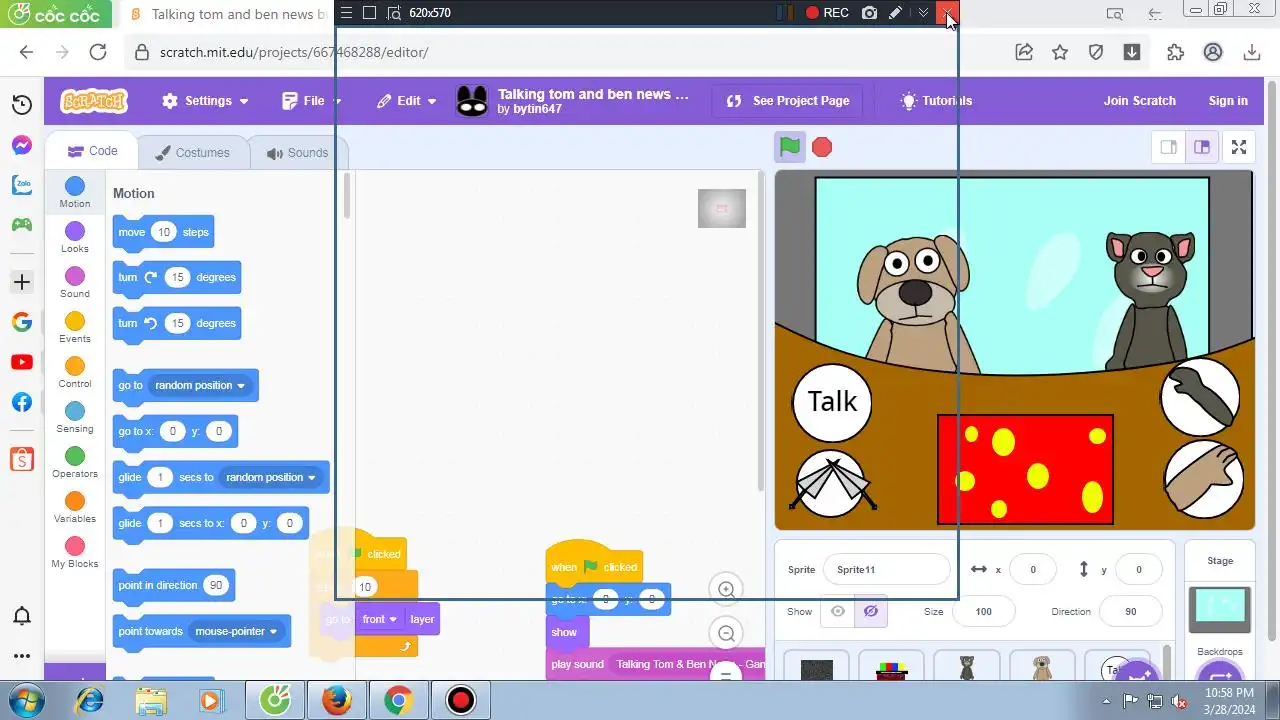Reload the browser page

click(97, 52)
